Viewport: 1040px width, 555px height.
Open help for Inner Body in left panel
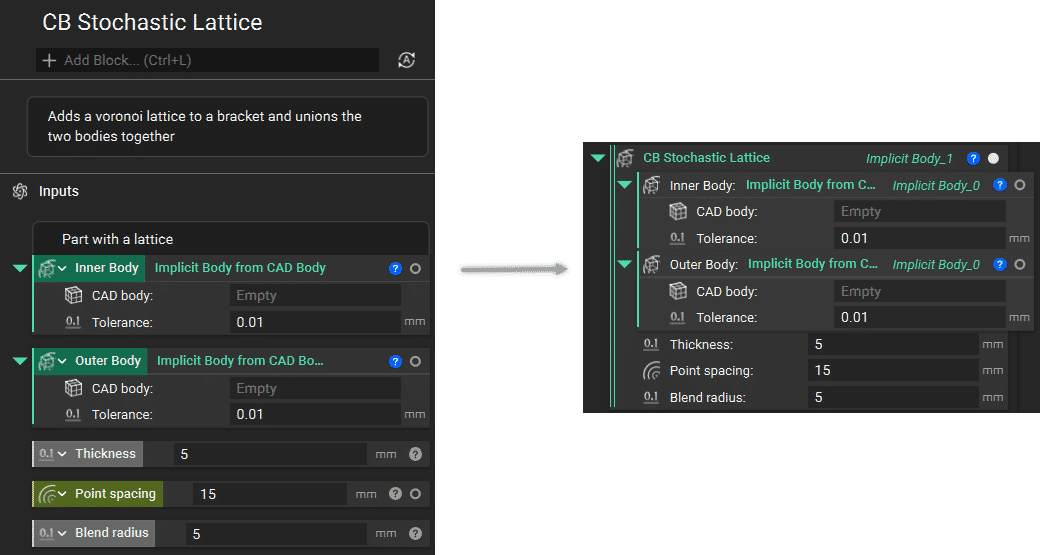395,268
